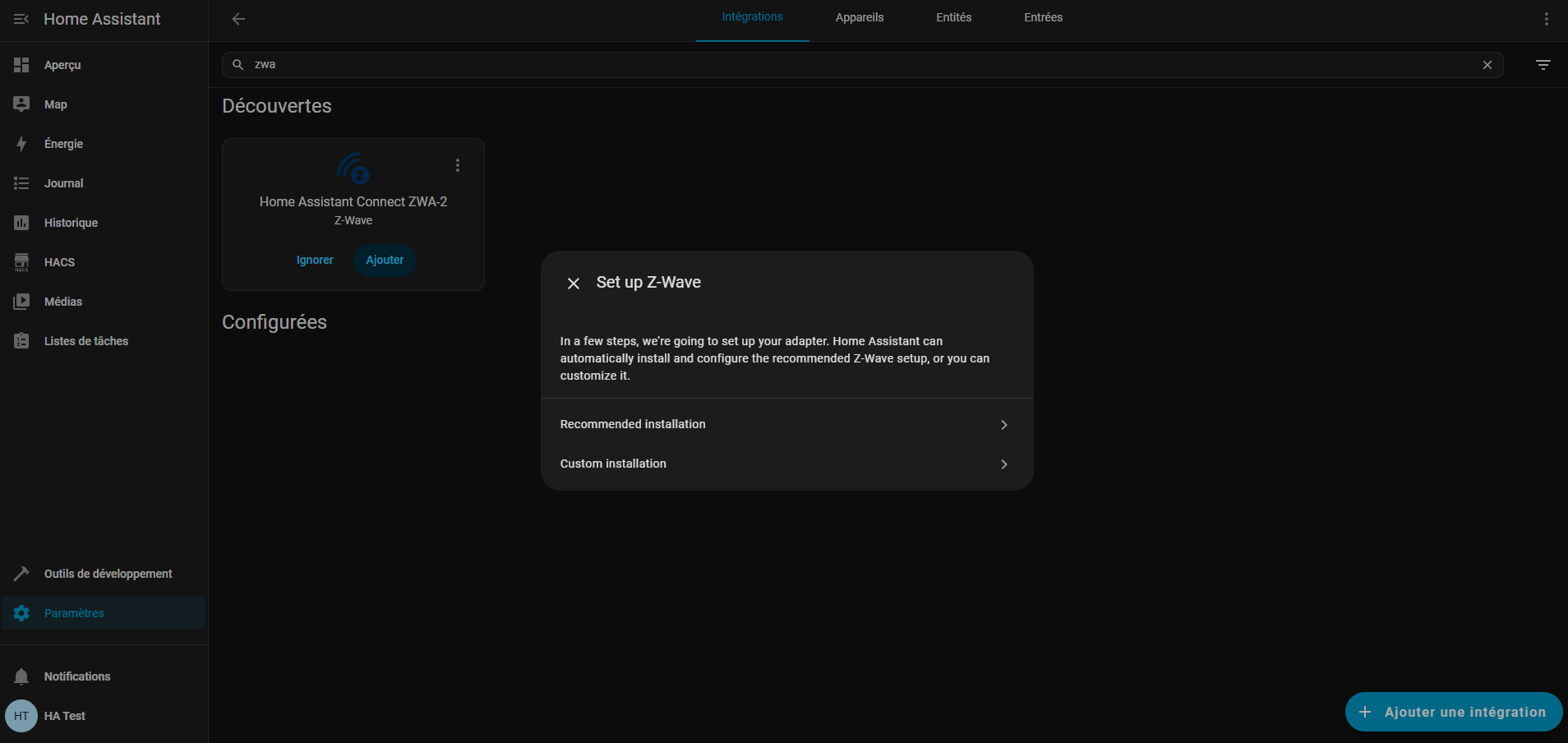Open top-right overflow menu
This screenshot has width=1568, height=743.
click(x=1546, y=19)
